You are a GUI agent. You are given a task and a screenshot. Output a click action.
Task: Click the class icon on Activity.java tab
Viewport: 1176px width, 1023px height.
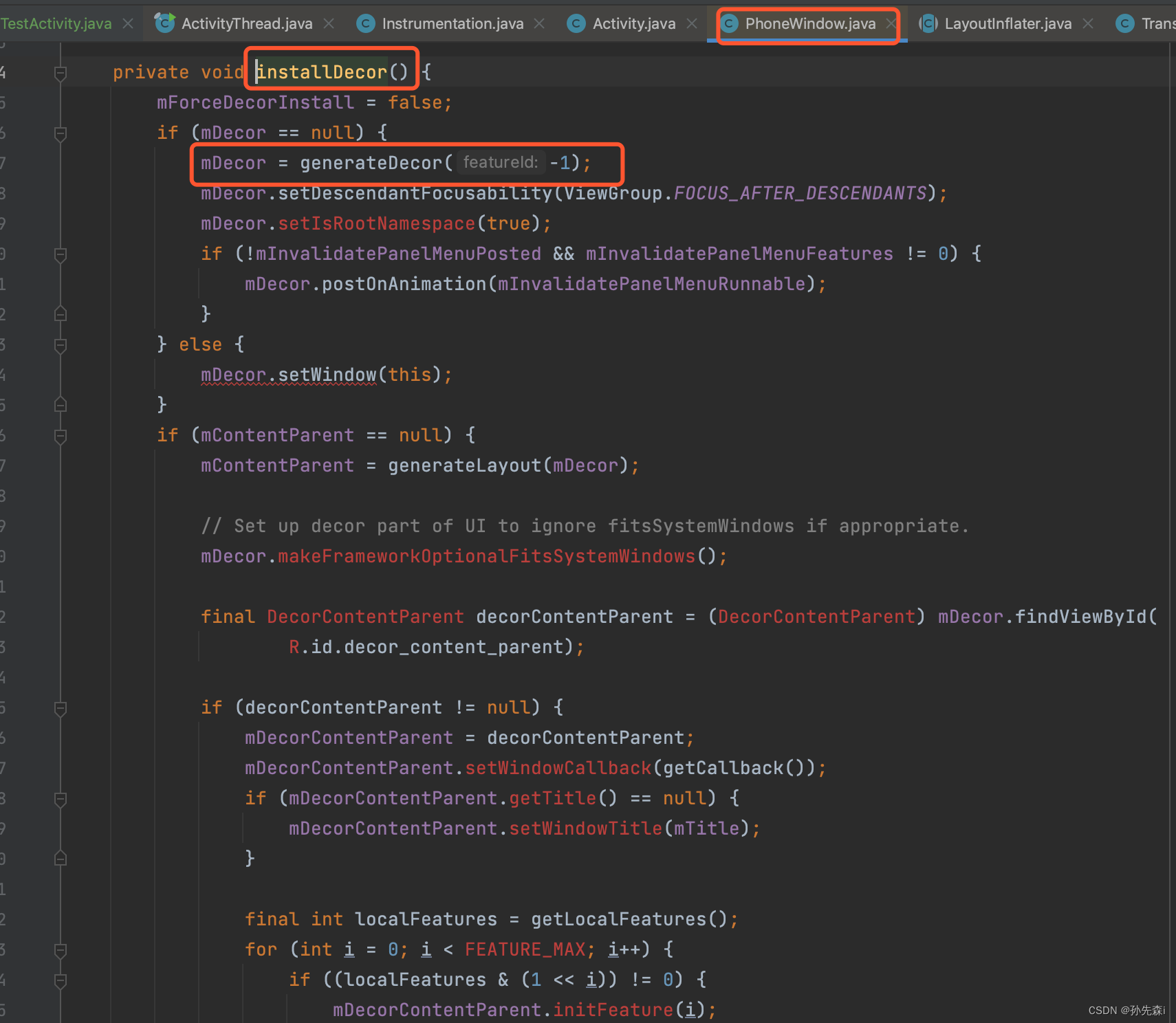pos(576,24)
